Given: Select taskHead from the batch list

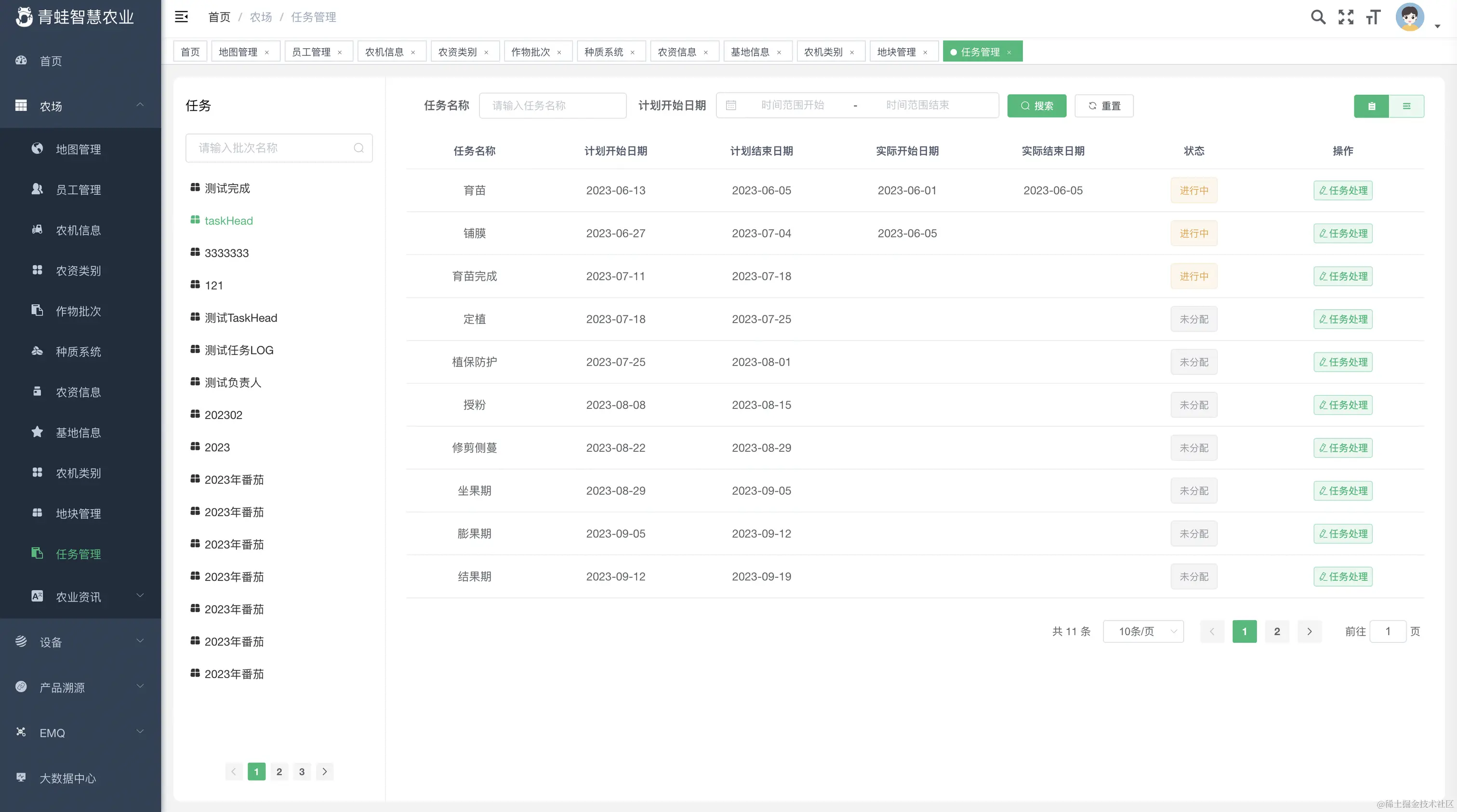Looking at the screenshot, I should point(228,220).
